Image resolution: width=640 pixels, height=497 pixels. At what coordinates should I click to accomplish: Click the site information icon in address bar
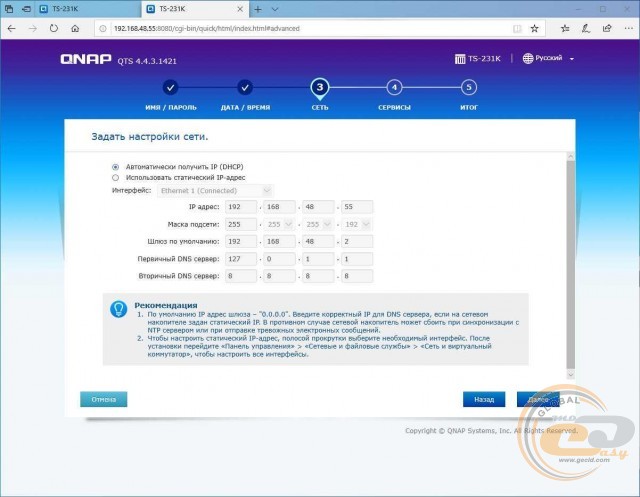click(x=103, y=29)
